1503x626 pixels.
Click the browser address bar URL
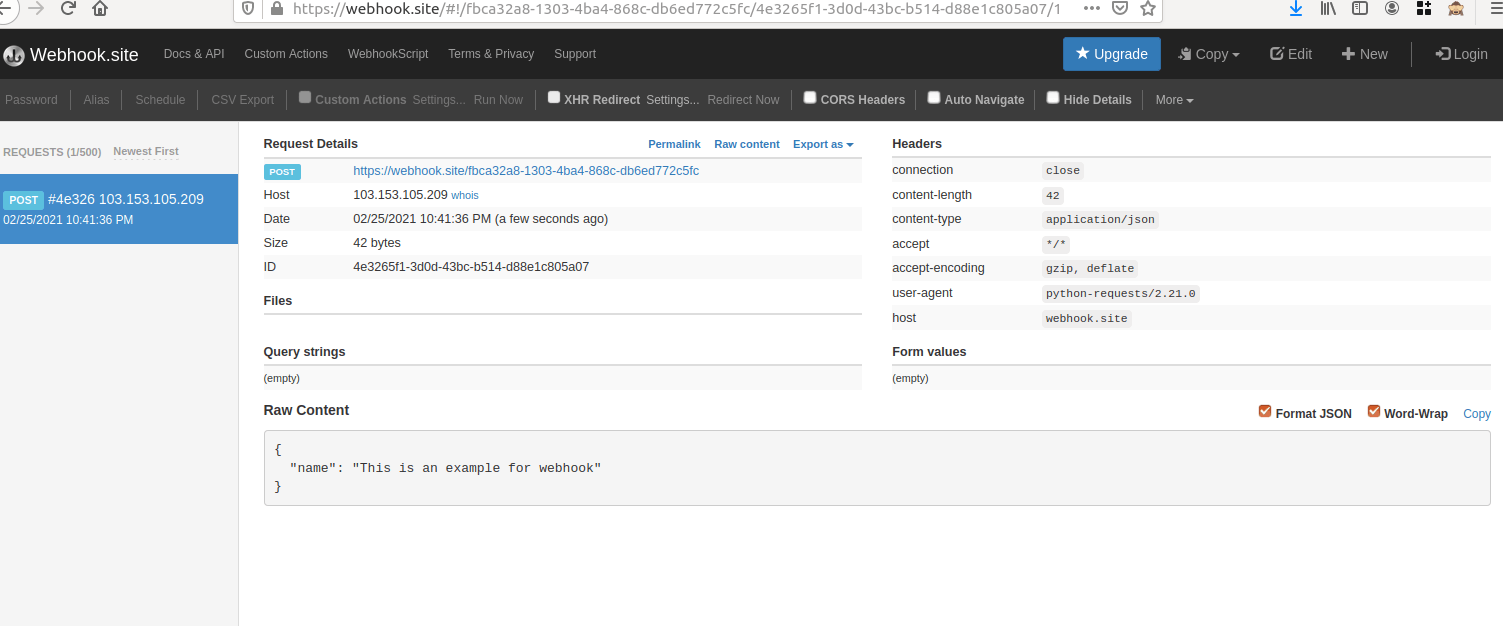pos(676,8)
